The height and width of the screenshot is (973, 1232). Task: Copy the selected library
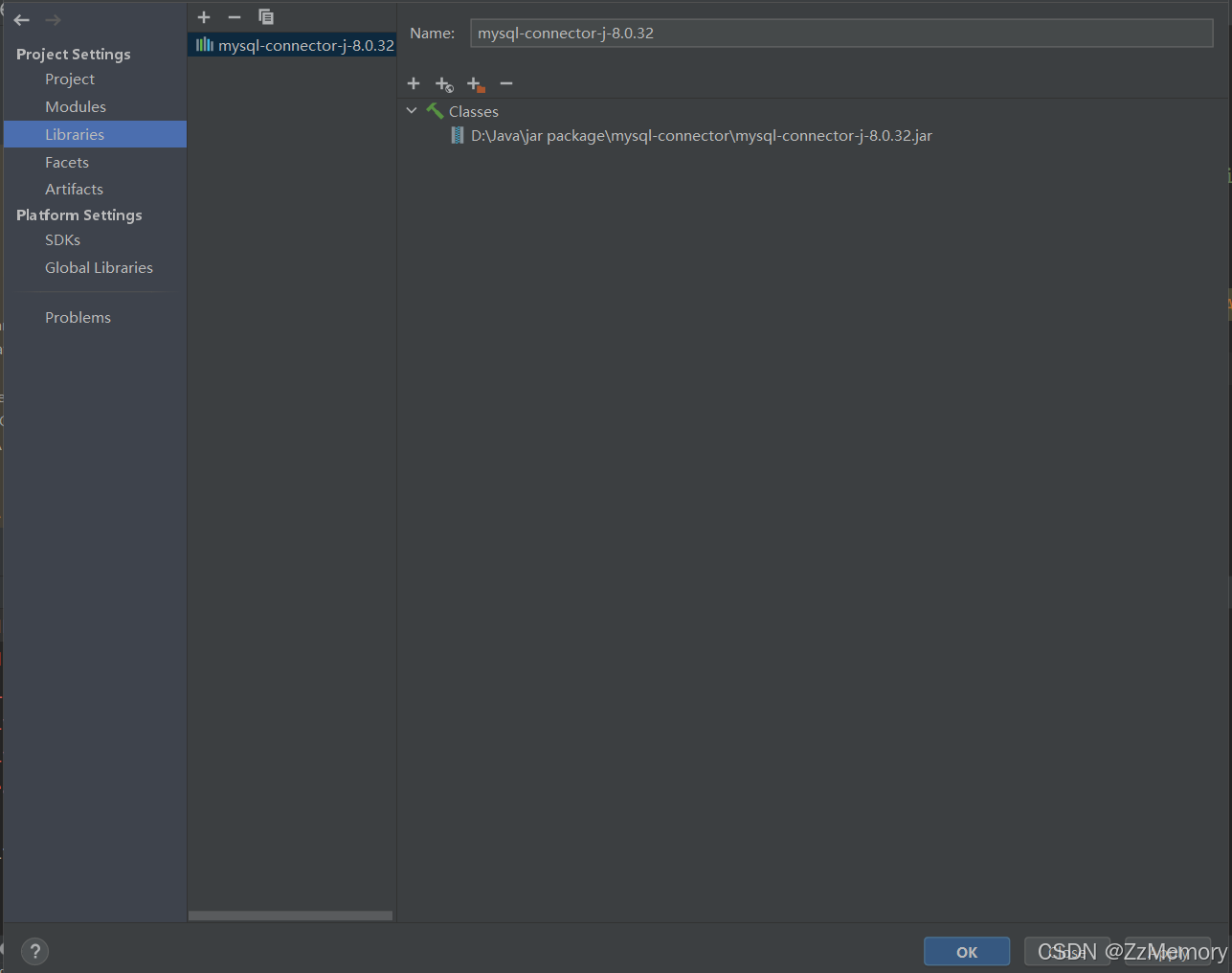coord(266,17)
